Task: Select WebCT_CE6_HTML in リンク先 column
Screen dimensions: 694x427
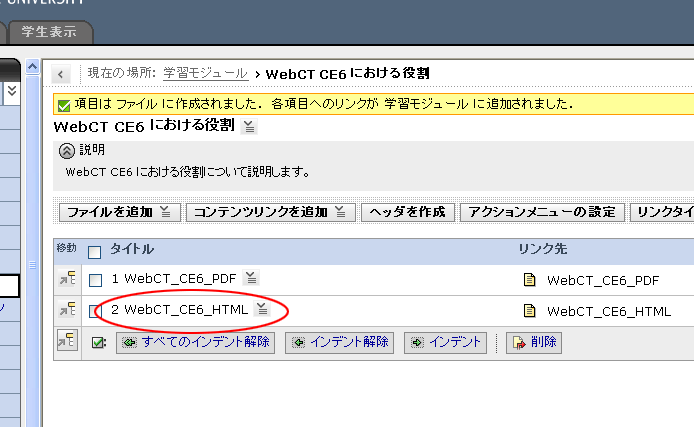Action: pyautogui.click(x=609, y=312)
